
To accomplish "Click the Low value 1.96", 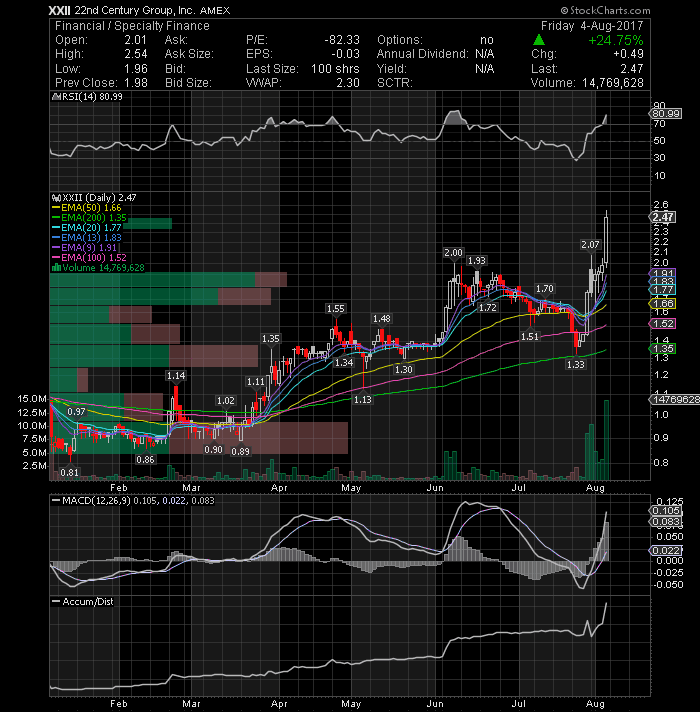I will pos(136,69).
